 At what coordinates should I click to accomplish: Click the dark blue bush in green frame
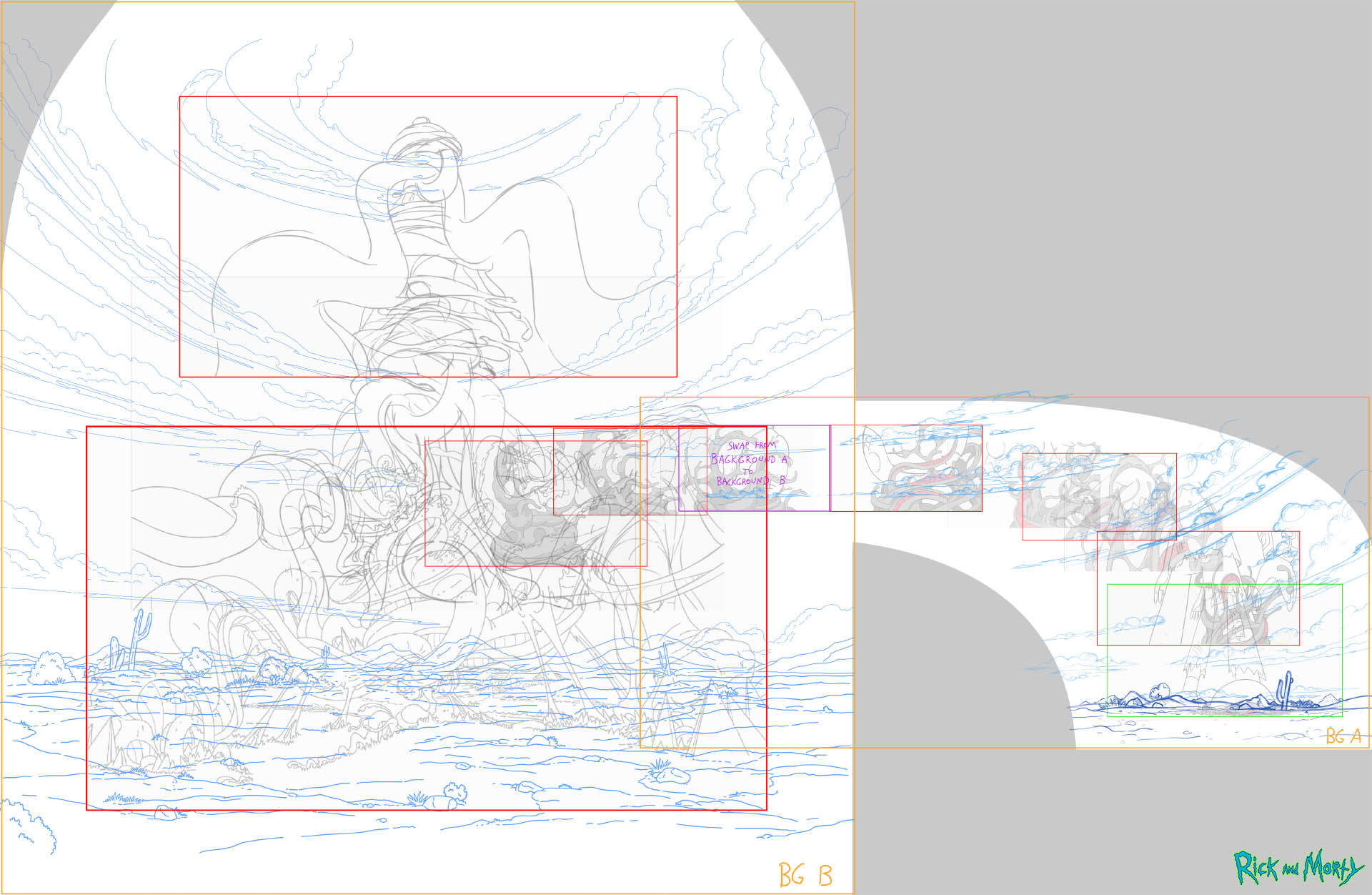[1158, 691]
